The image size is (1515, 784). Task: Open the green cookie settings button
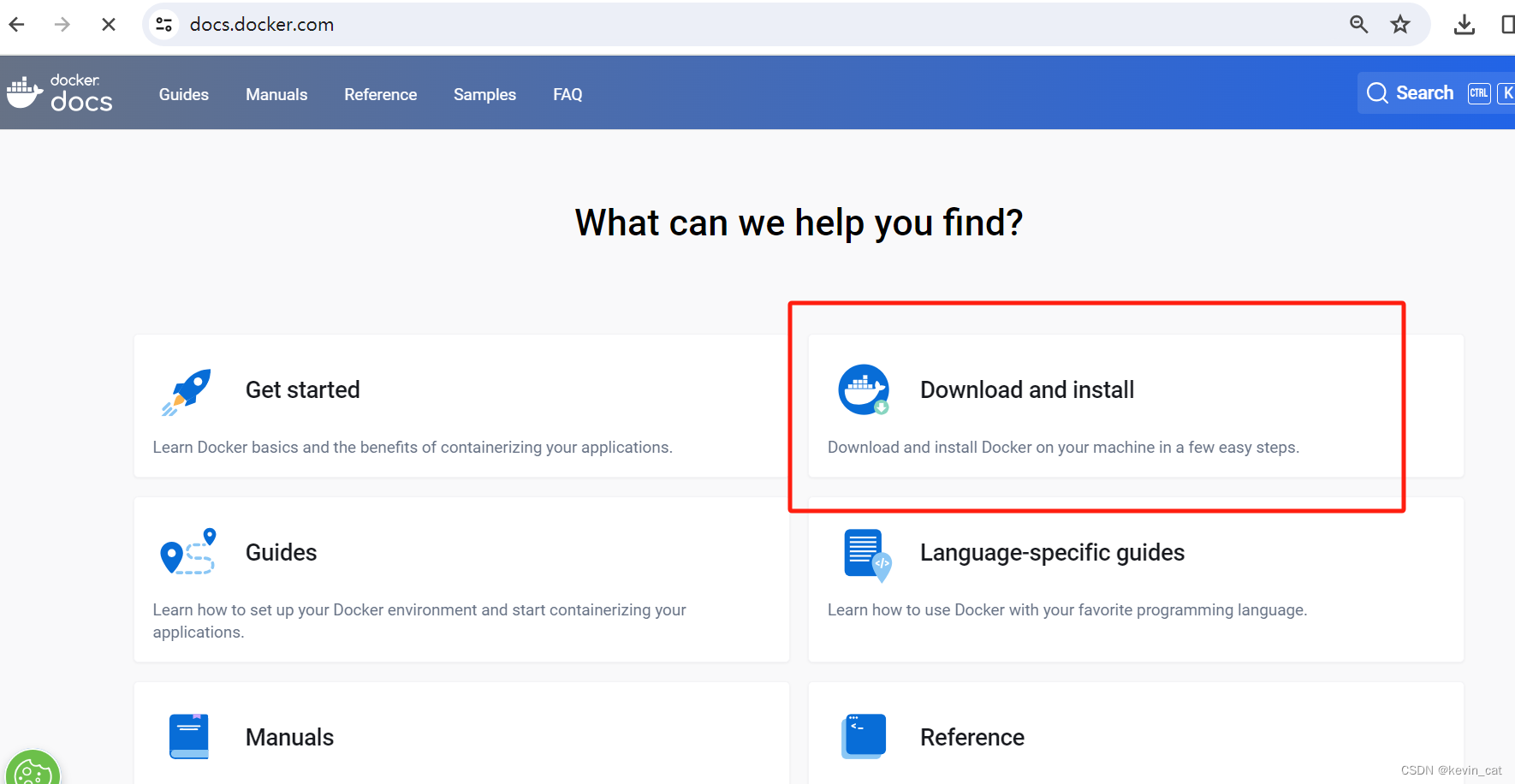click(33, 768)
